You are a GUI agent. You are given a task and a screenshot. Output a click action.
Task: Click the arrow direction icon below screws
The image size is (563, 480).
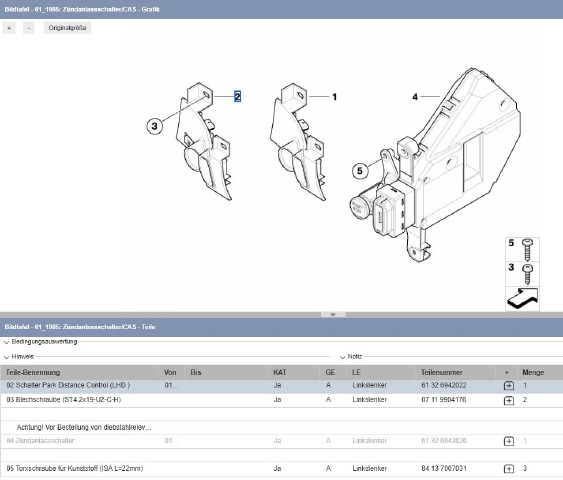pos(522,298)
